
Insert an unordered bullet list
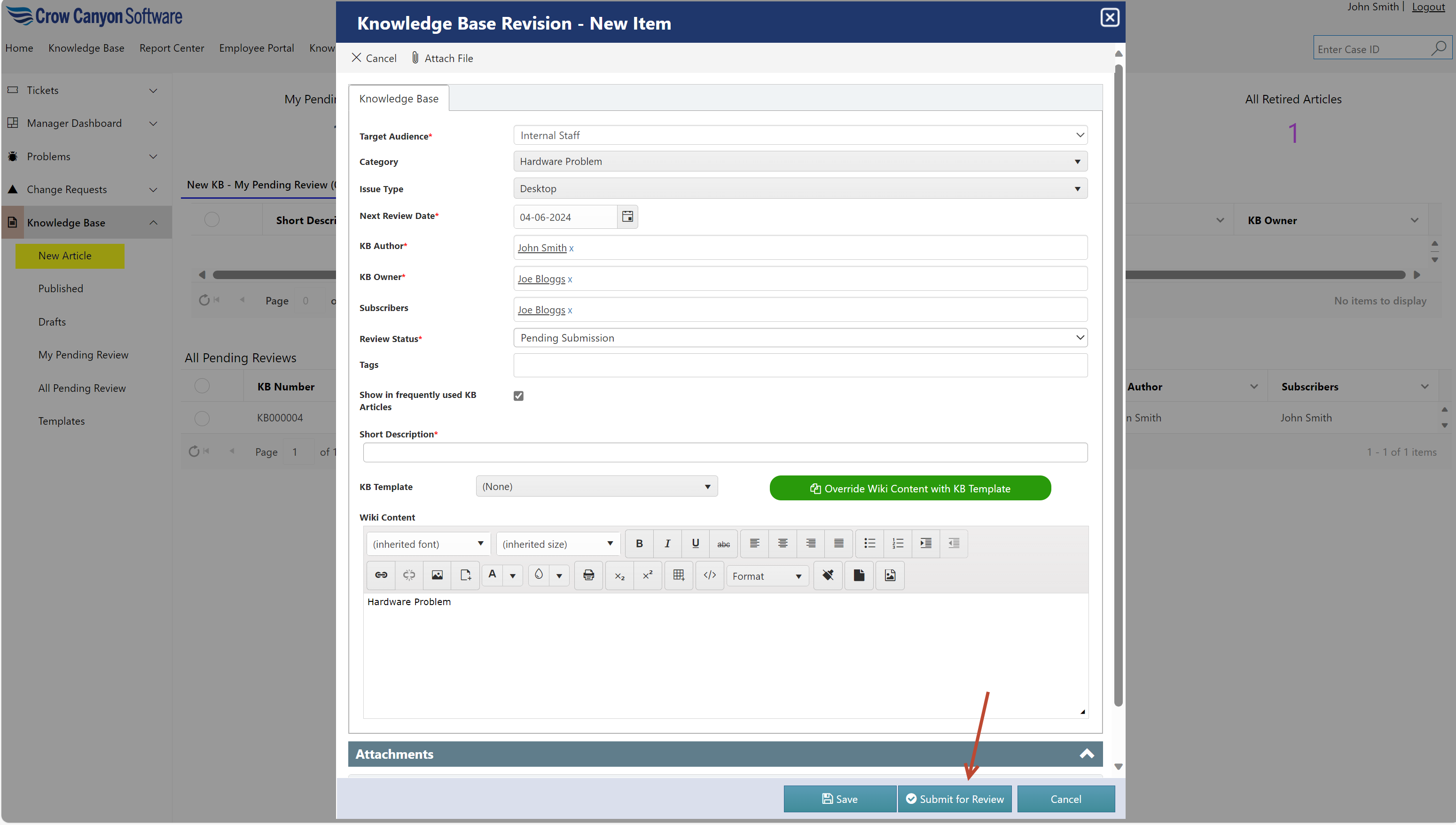(x=869, y=544)
